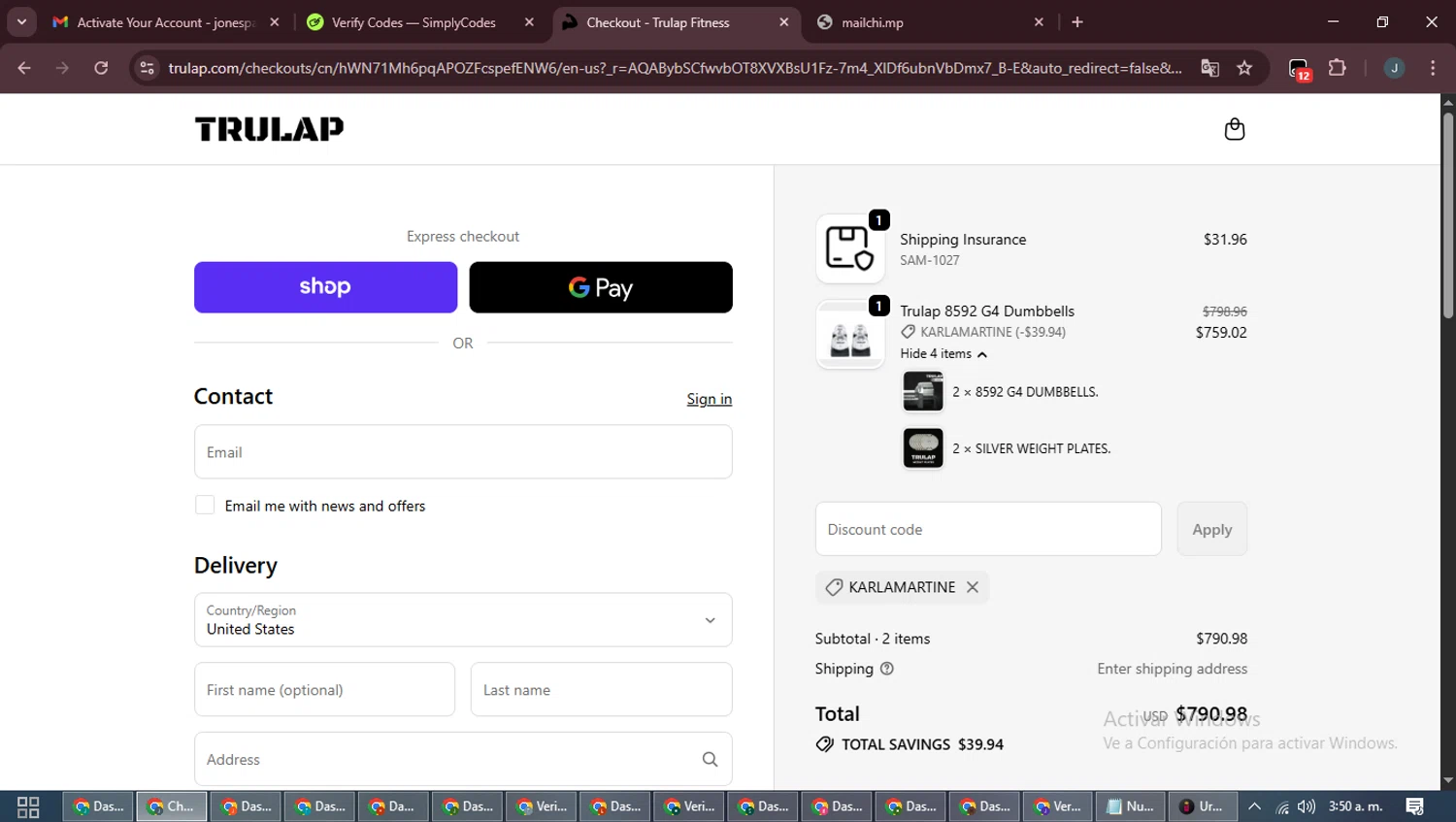Viewport: 1456px width, 822px height.
Task: Click the SAM-1027 label
Action: tap(929, 260)
